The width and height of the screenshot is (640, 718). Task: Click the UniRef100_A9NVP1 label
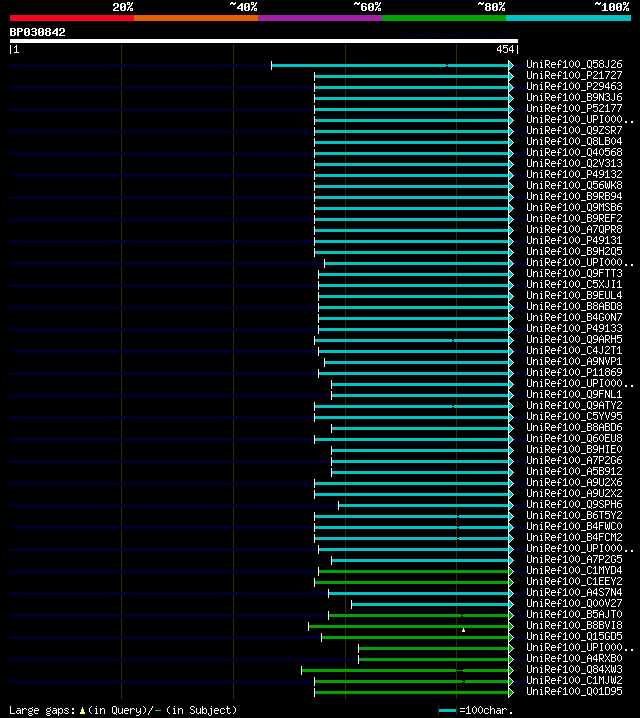coord(574,361)
